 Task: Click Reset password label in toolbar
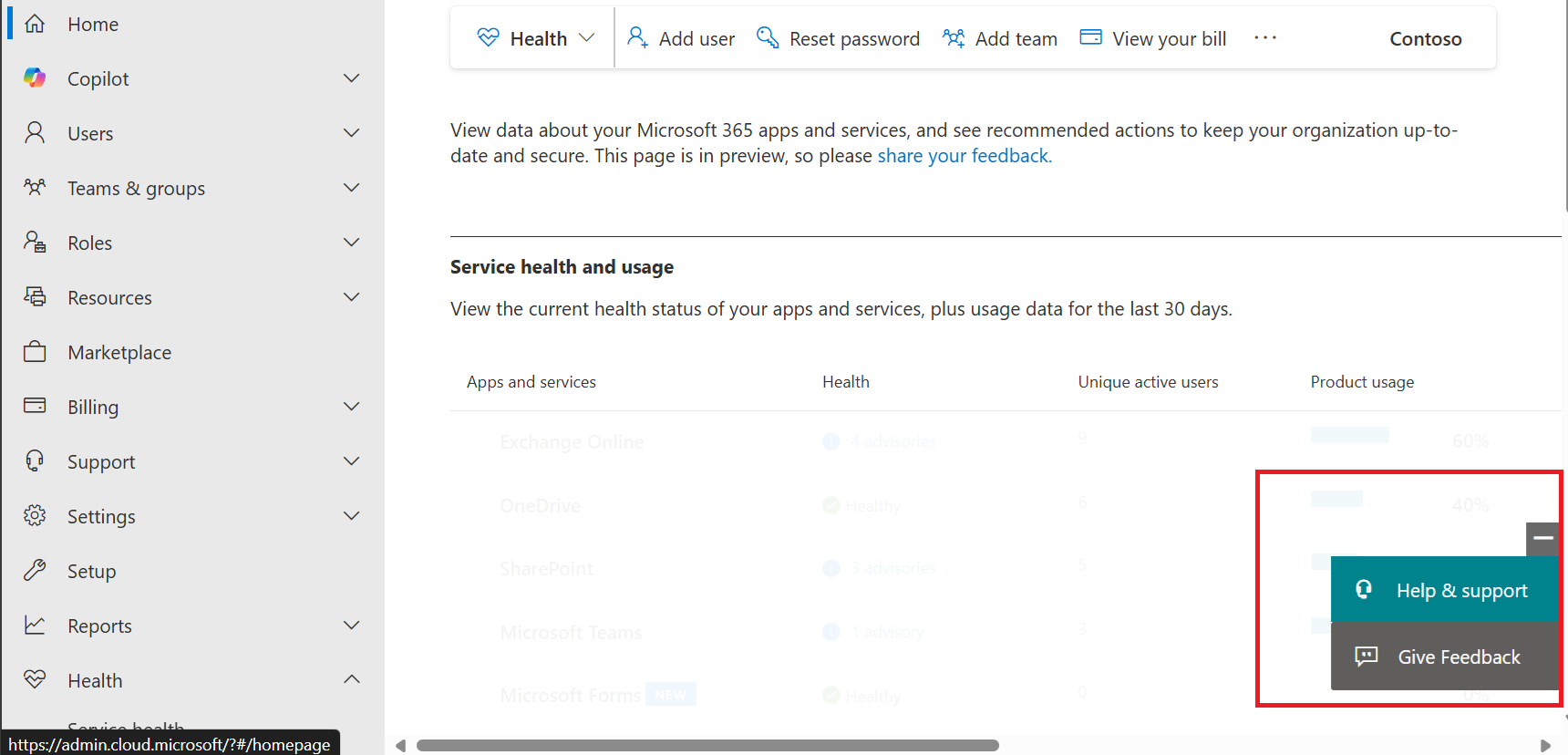854,39
